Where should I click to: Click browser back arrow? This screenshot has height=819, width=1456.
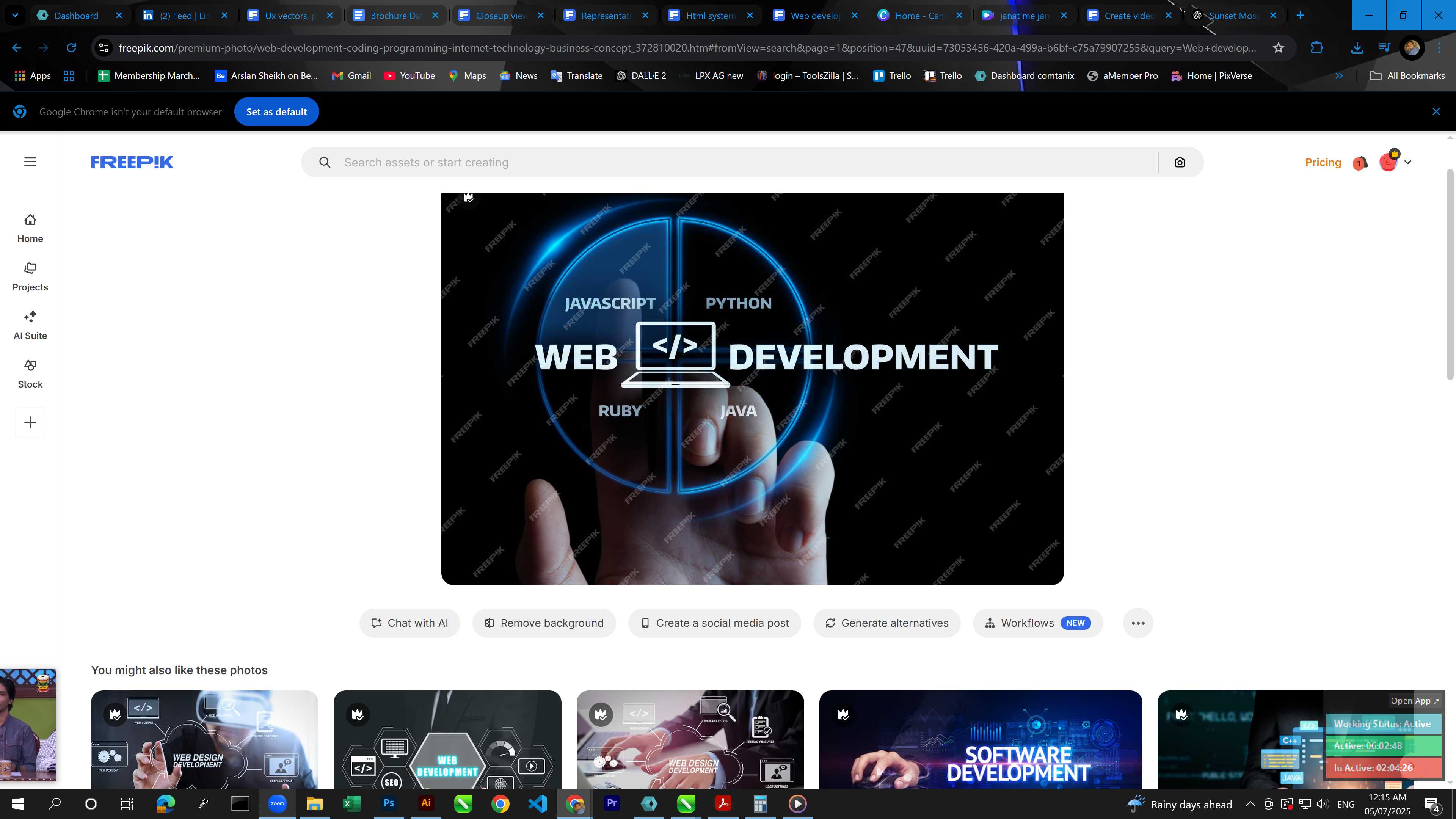[x=16, y=48]
